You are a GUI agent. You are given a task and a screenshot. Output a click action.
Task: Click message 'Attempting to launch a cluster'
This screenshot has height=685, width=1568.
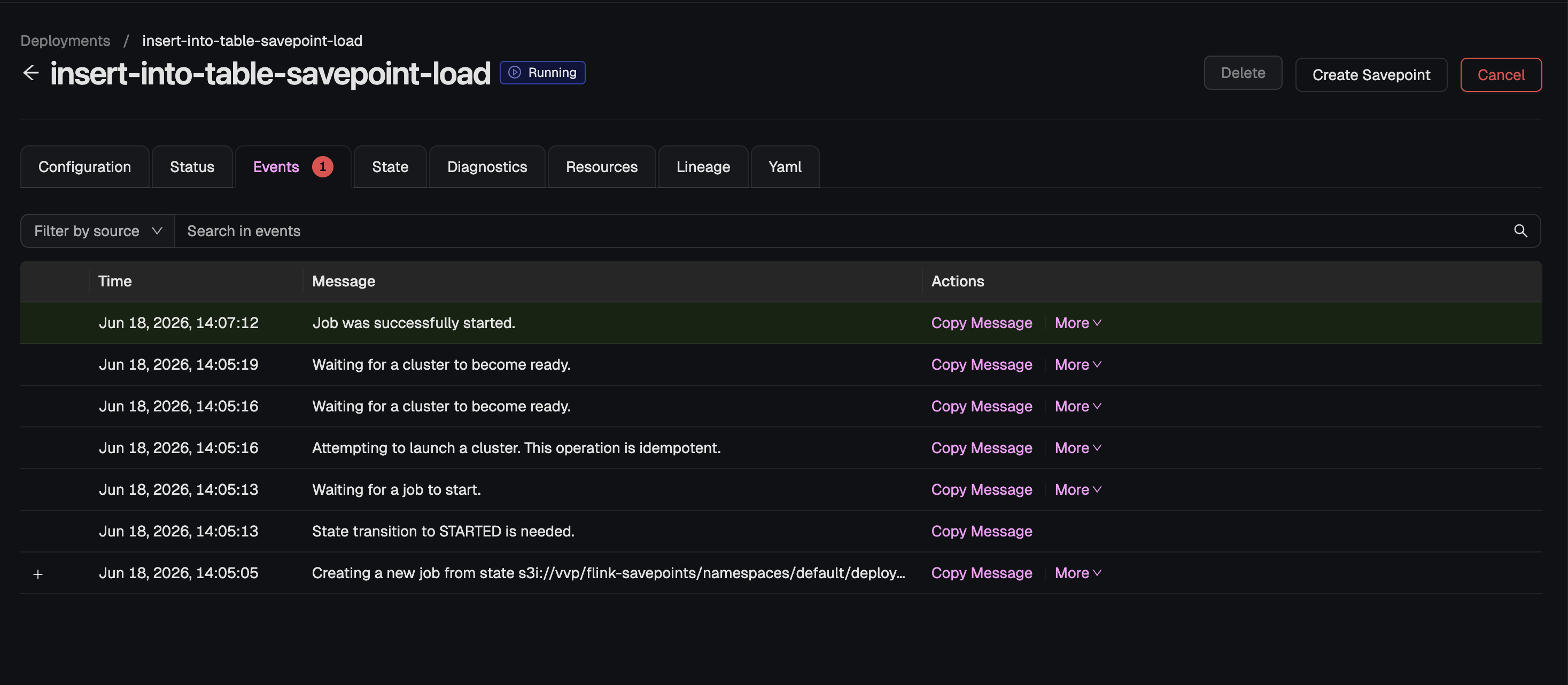click(516, 448)
